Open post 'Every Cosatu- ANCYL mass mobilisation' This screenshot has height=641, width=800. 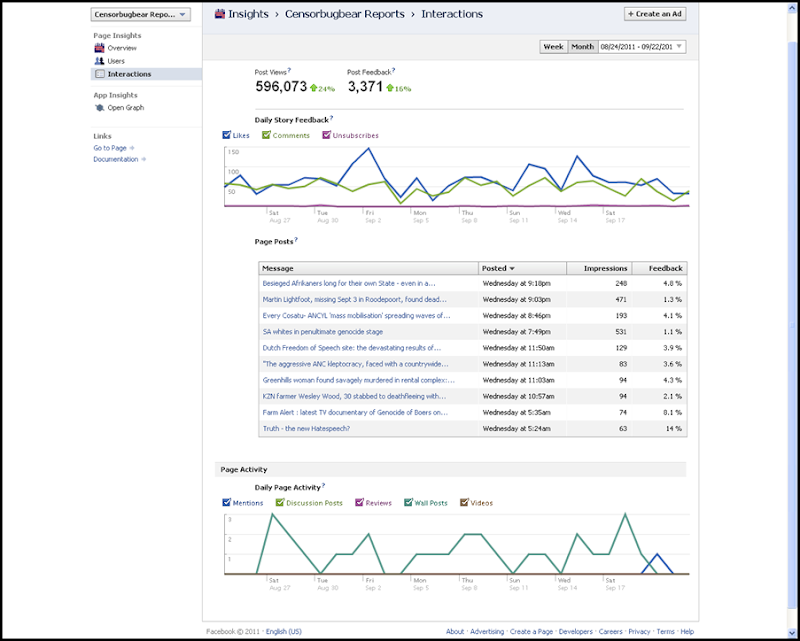coord(357,316)
